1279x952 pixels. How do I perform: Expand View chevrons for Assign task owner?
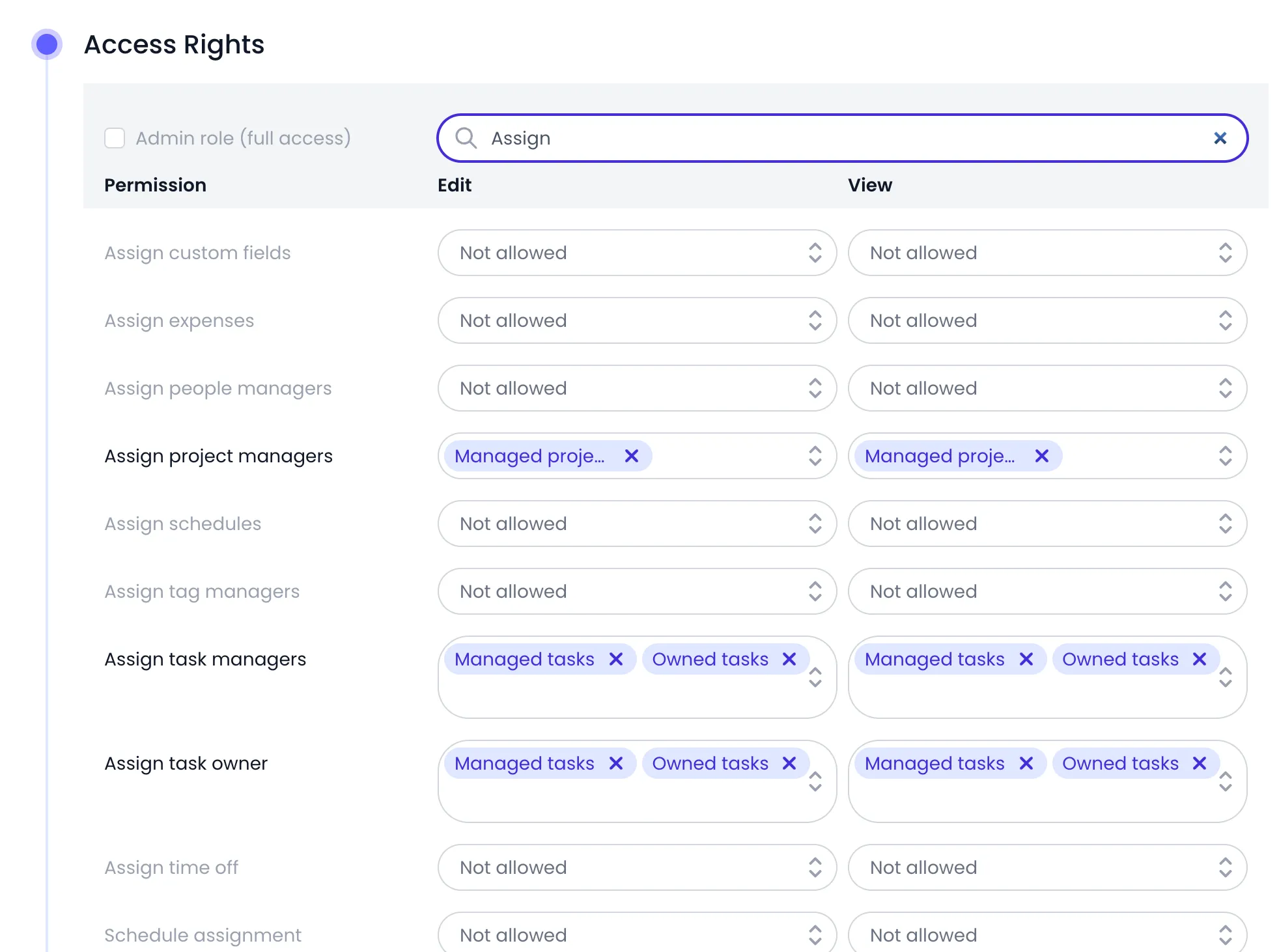tap(1225, 781)
